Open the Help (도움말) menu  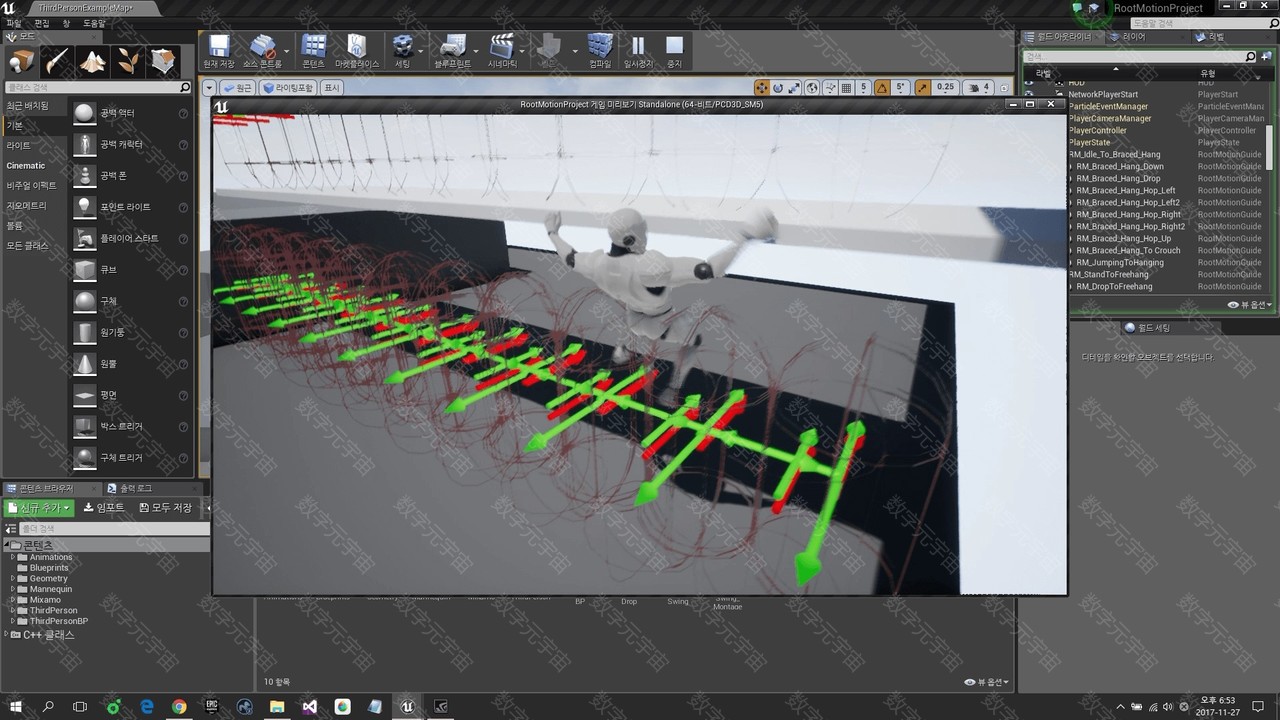(93, 22)
